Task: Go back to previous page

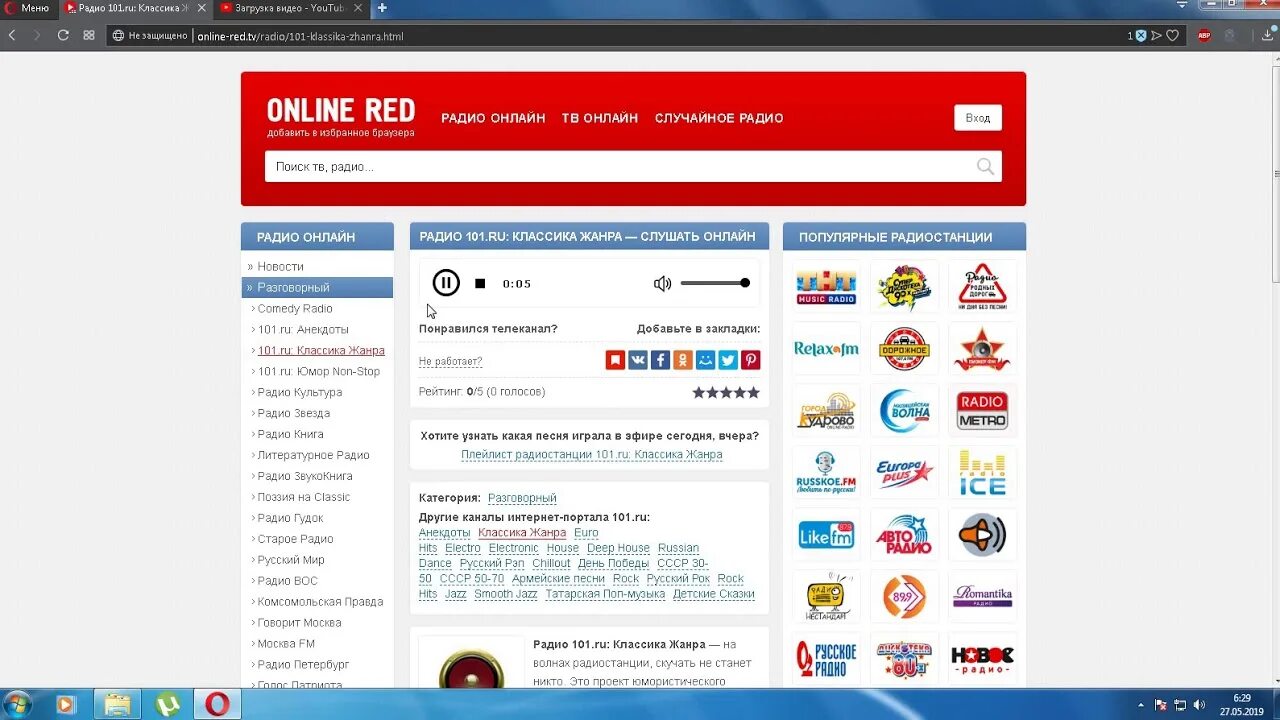Action: tap(12, 35)
